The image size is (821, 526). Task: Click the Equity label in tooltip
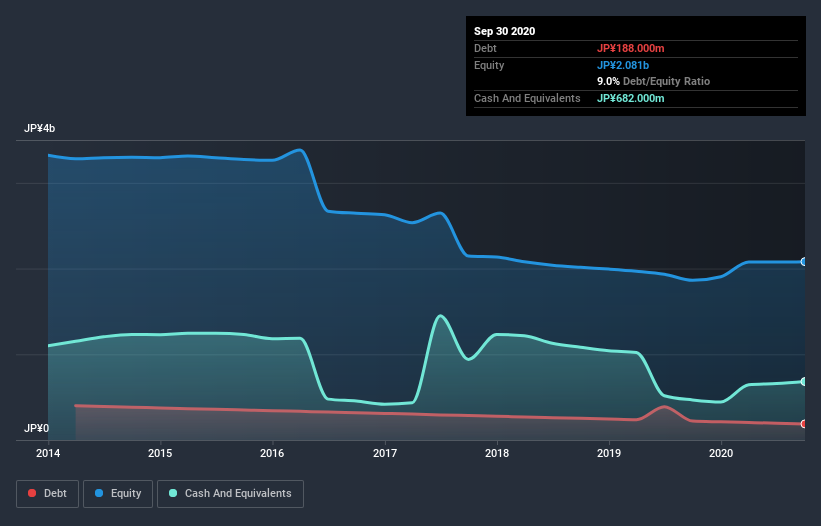pyautogui.click(x=489, y=65)
